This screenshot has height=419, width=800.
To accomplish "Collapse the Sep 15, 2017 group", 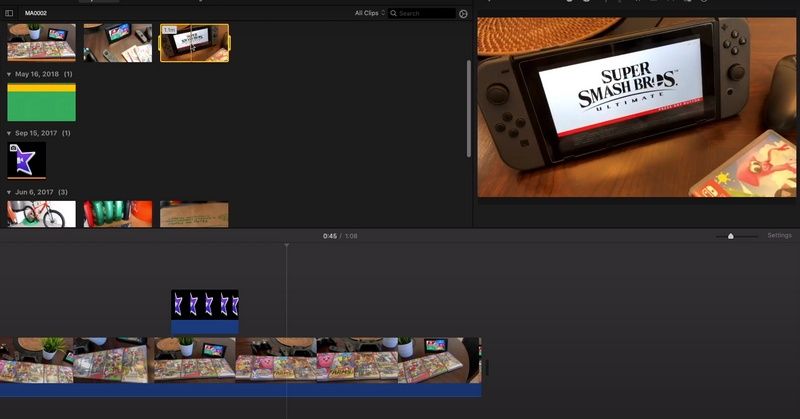I will (x=9, y=133).
